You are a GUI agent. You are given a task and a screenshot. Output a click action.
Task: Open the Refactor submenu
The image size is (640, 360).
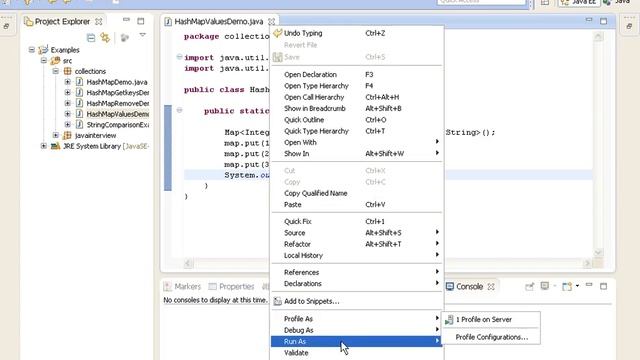[357, 244]
